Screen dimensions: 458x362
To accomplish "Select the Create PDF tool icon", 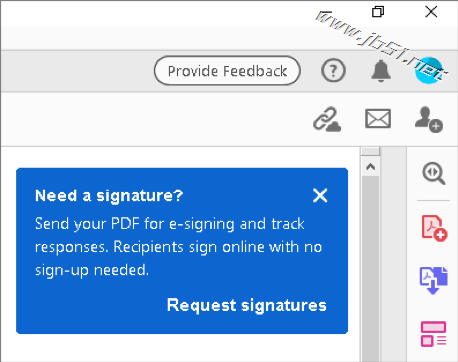I will 434,228.
